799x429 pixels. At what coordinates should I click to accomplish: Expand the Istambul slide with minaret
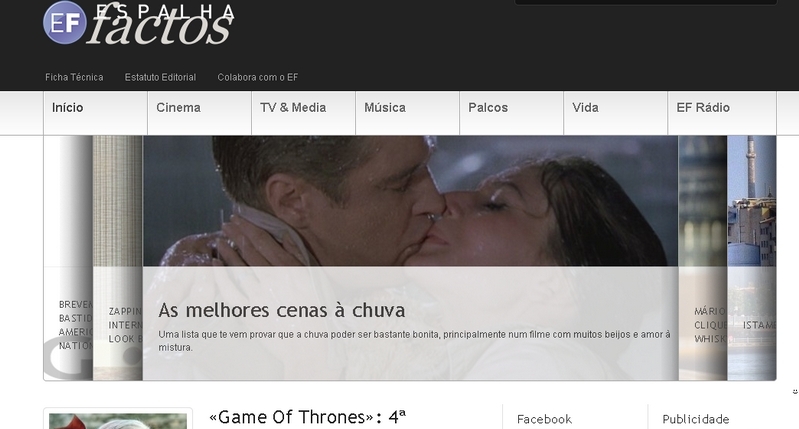752,258
